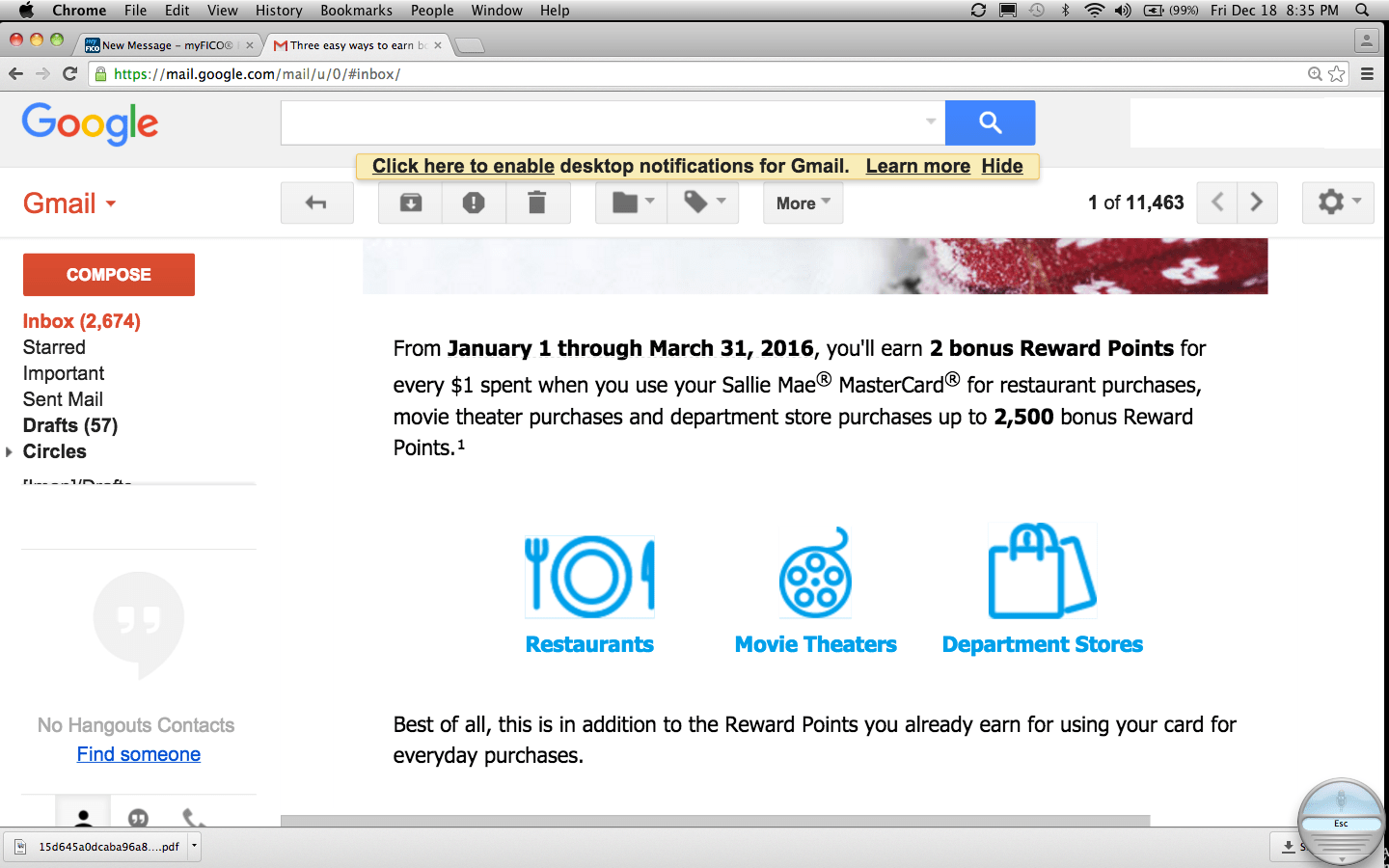Archive this email
The image size is (1389, 868).
(x=411, y=203)
